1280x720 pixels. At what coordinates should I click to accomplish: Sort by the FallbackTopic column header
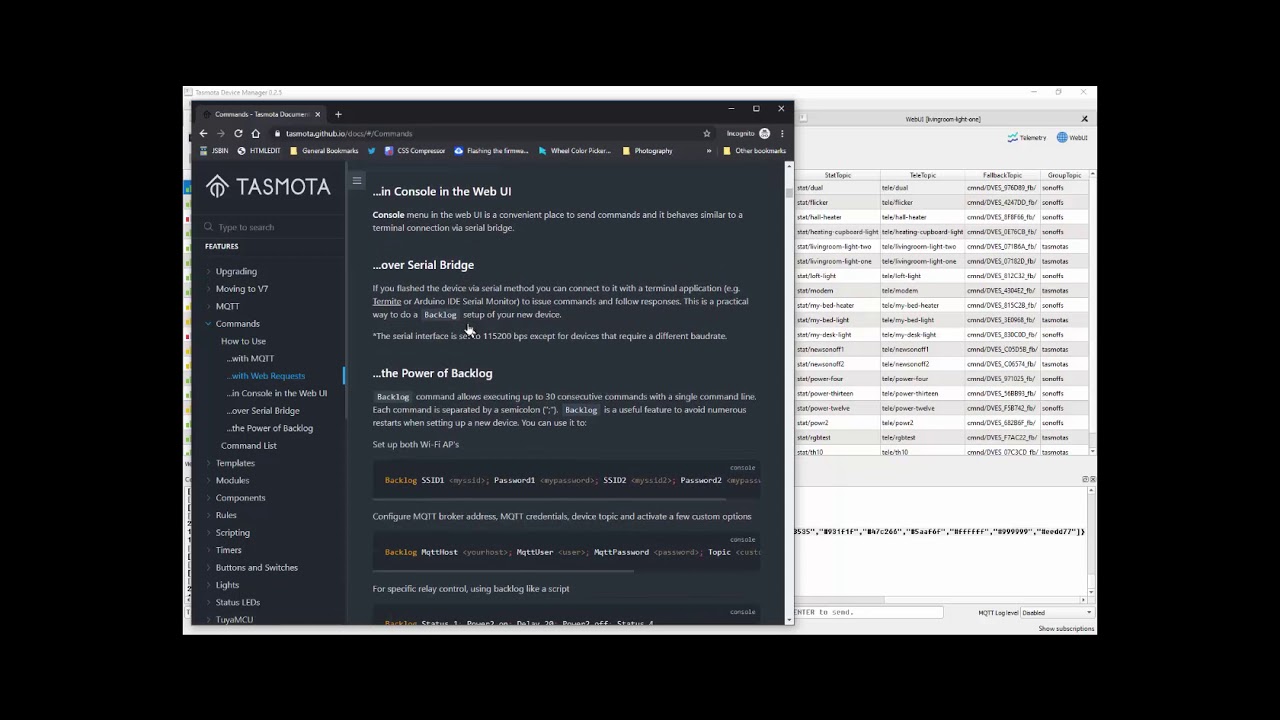(x=1002, y=175)
